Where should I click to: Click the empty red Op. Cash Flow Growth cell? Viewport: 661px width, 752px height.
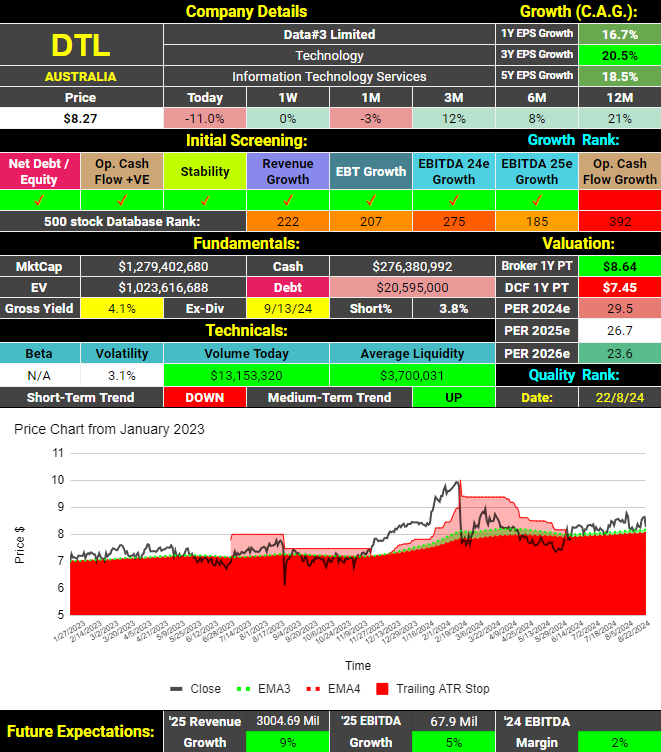[x=620, y=200]
